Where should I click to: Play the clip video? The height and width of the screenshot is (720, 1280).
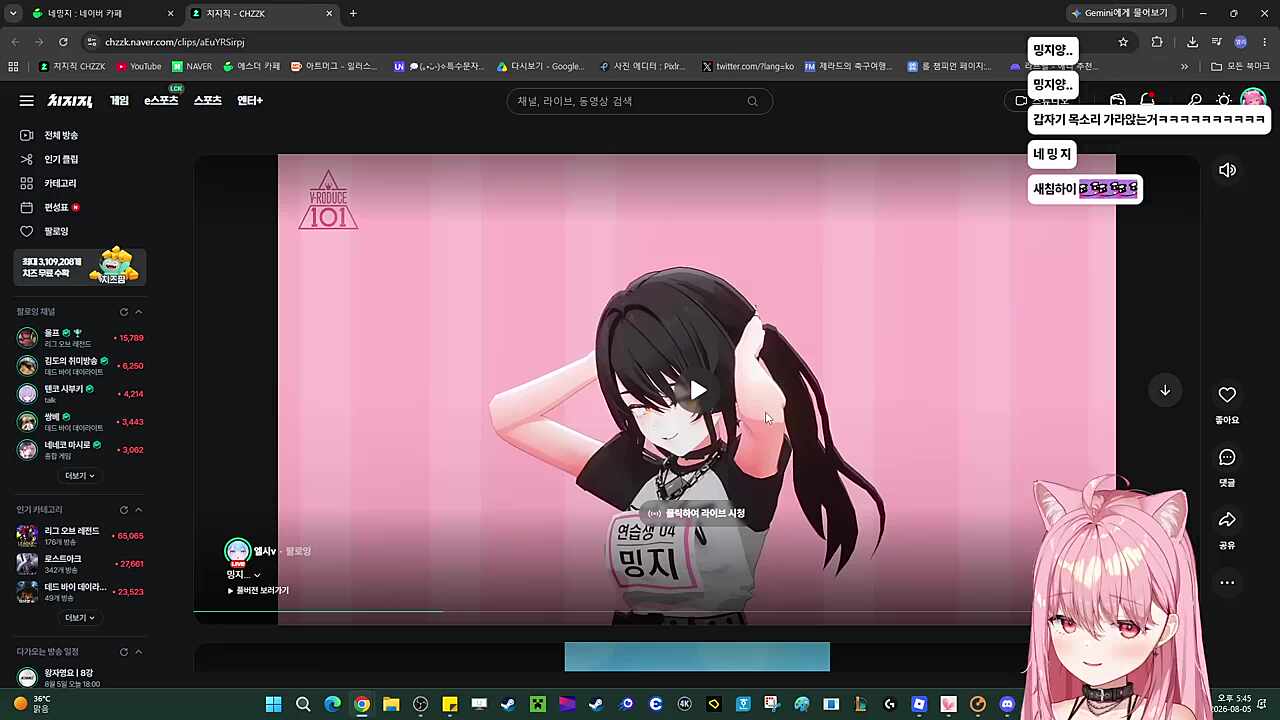click(697, 390)
